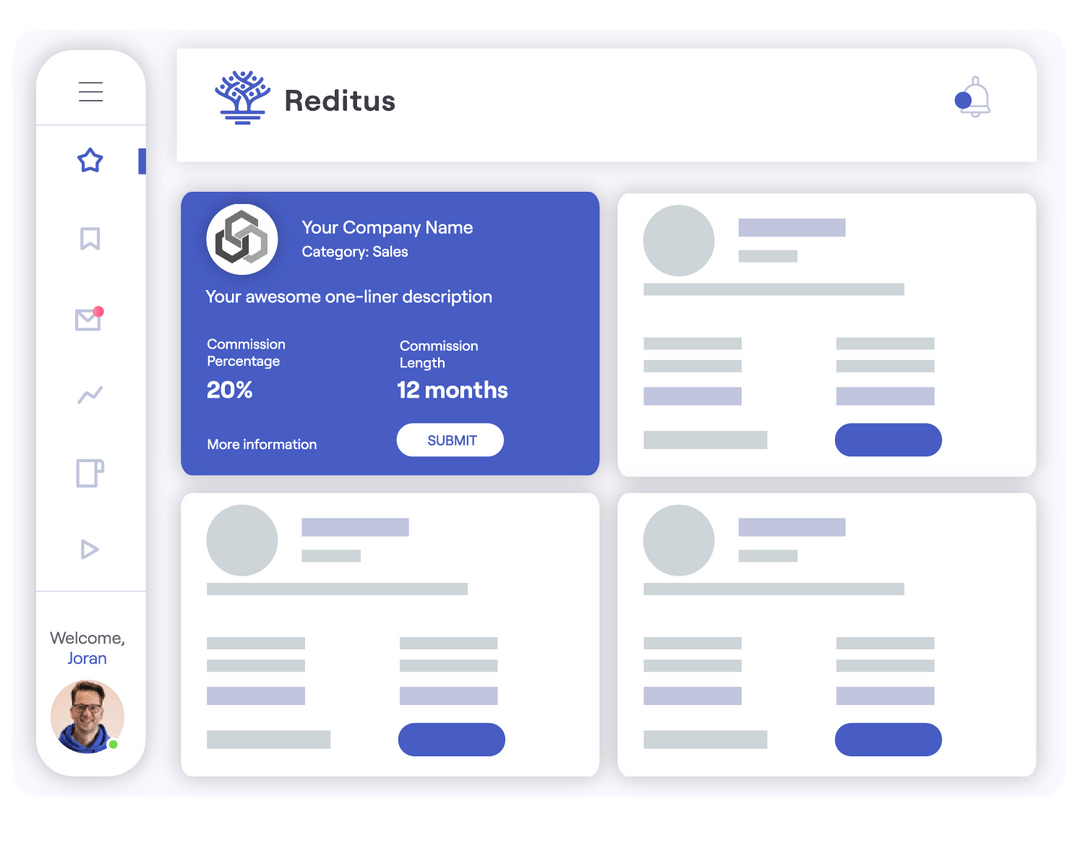Viewport: 1080px width, 844px height.
Task: Open the hamburger menu in the sidebar
Action: [x=90, y=91]
